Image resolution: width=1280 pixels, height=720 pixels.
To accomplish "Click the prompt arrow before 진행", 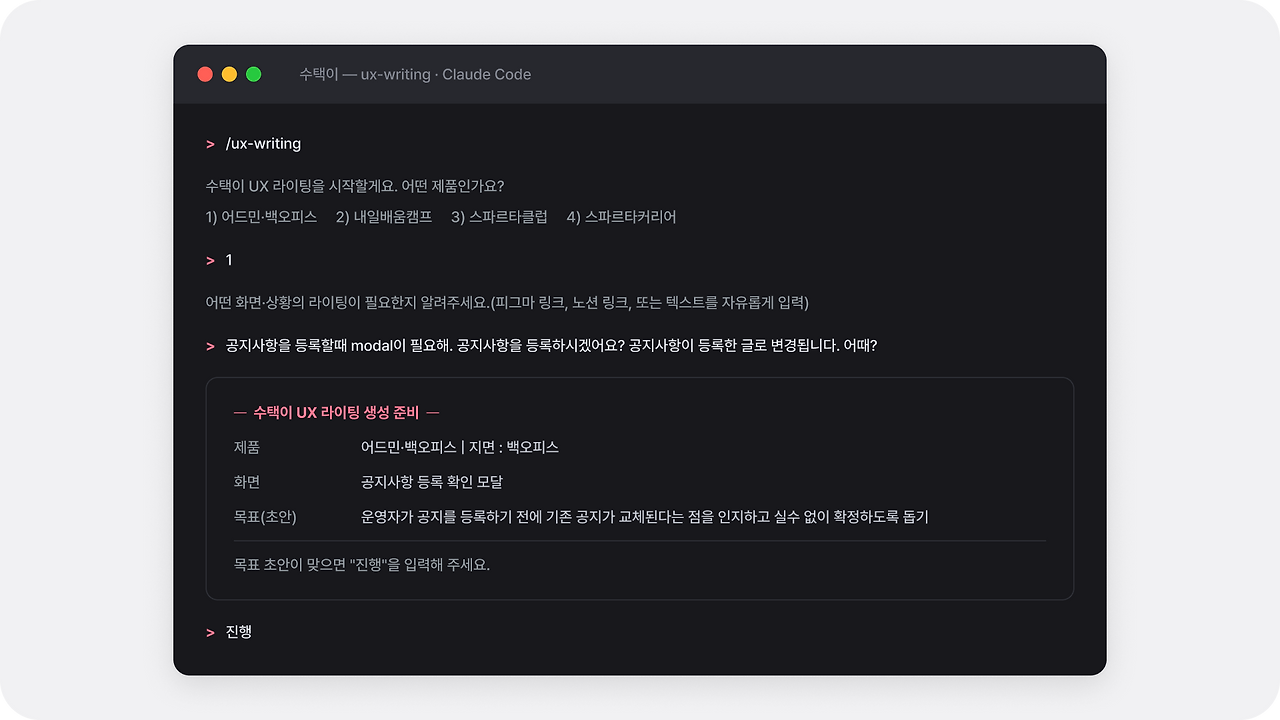I will coord(210,632).
